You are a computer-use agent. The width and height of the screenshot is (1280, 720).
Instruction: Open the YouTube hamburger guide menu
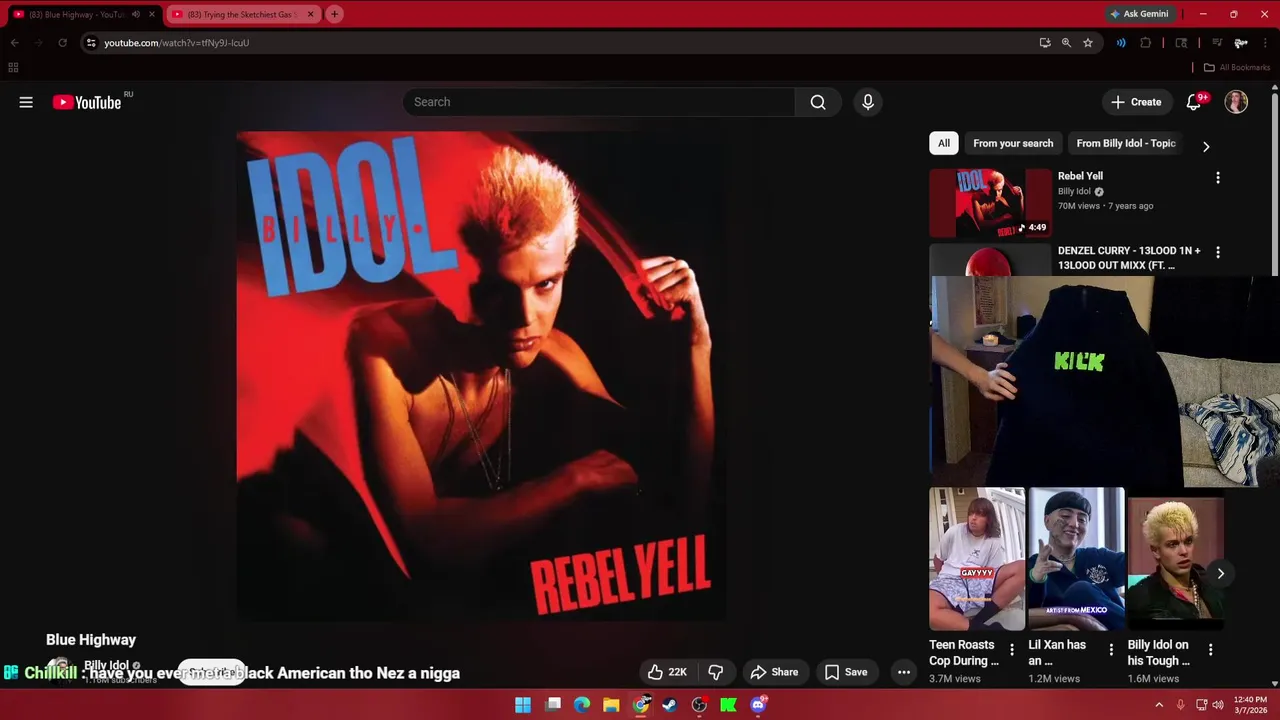pos(26,102)
